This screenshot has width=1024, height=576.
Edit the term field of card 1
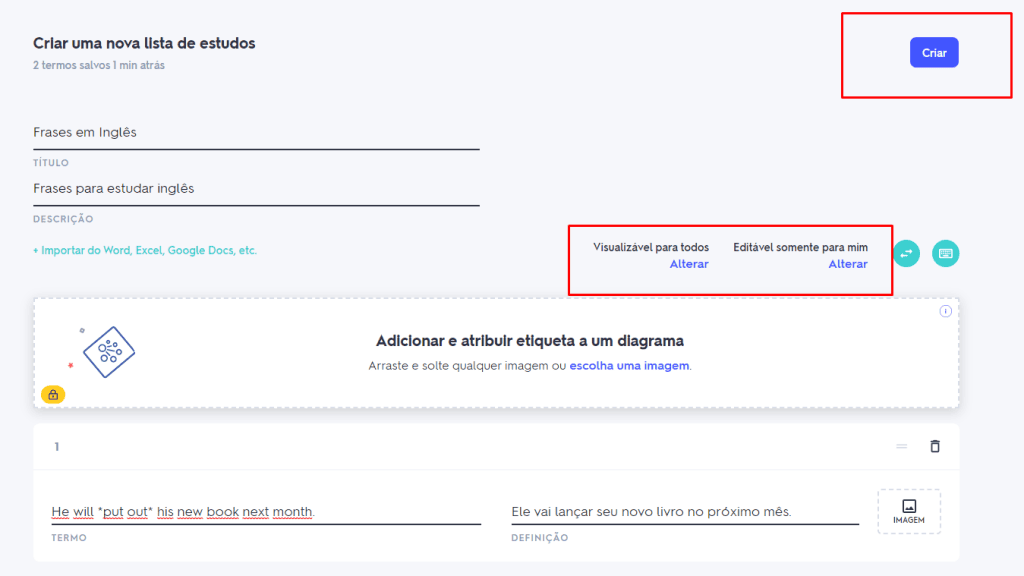pyautogui.click(x=266, y=512)
